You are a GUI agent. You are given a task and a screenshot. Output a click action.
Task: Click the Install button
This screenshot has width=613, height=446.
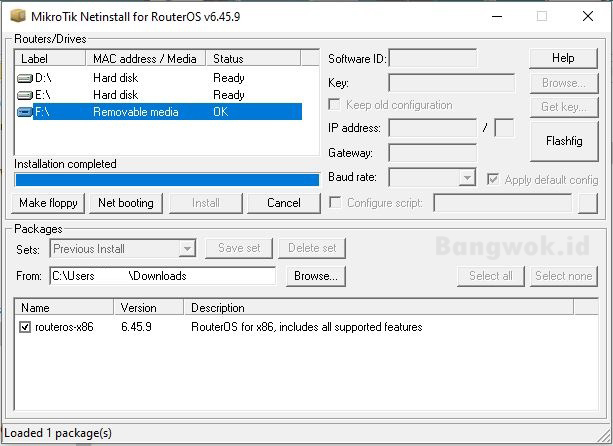point(206,203)
